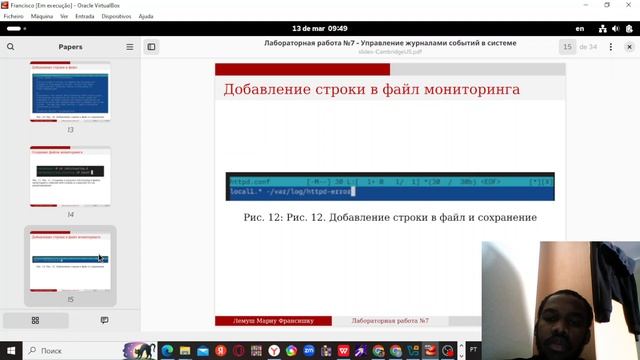The image size is (640, 360).
Task: Open the Zoom app from the taskbar
Action: point(309,351)
